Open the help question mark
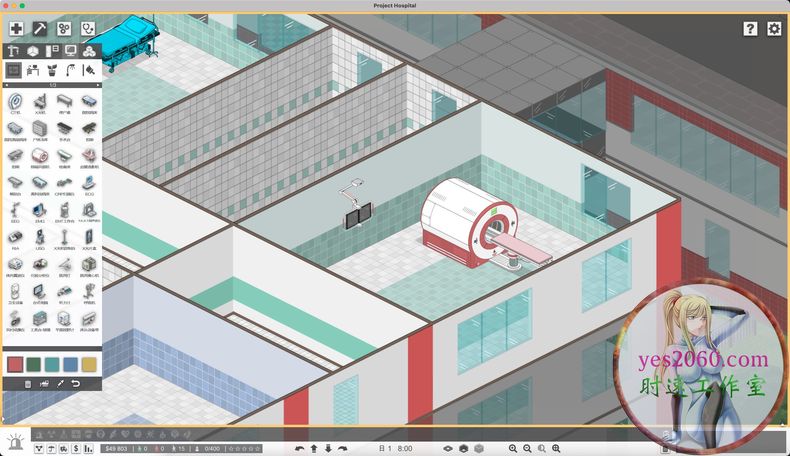Viewport: 790px width, 456px height. pos(750,29)
